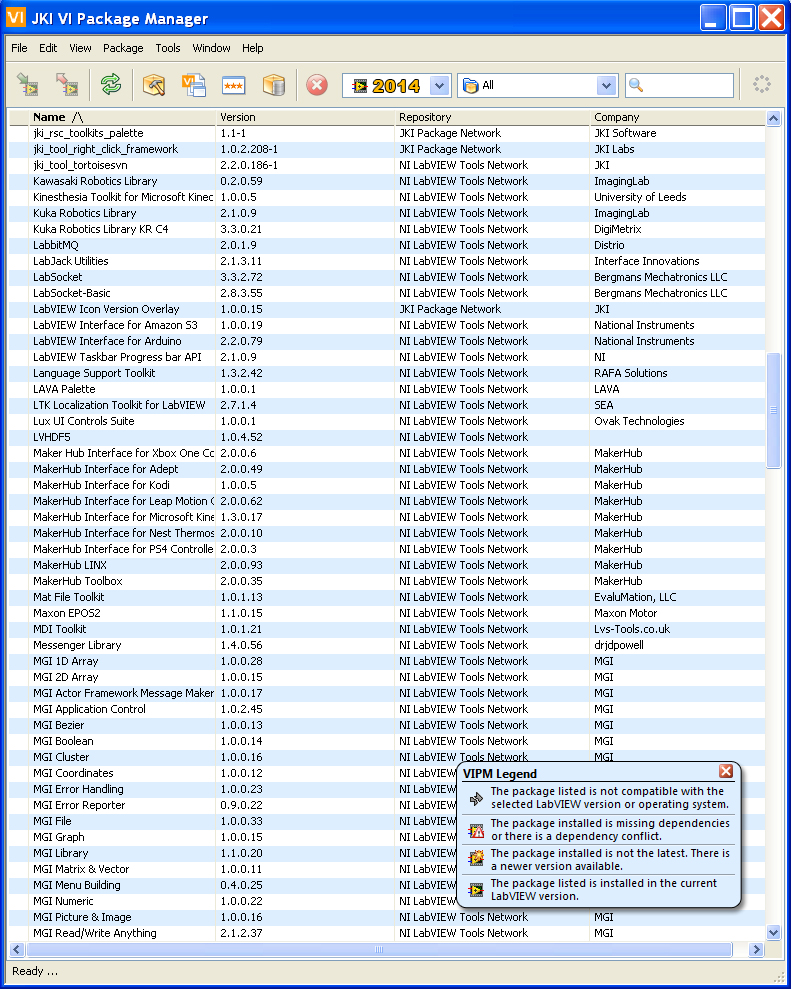The height and width of the screenshot is (989, 791).
Task: Refresh the package list with green arrows
Action: [111, 86]
